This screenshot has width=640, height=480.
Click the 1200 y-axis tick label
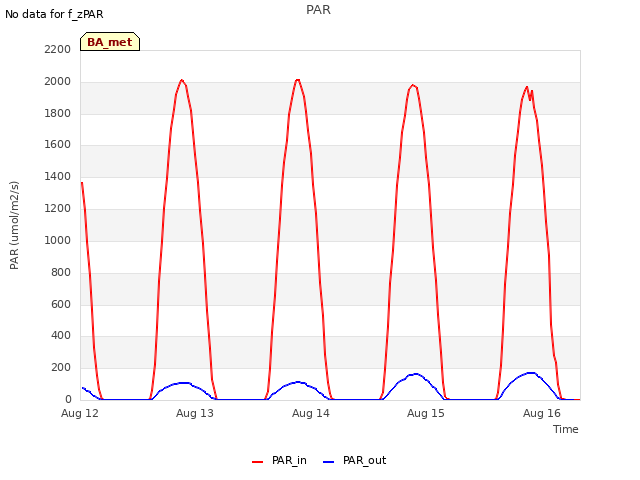pyautogui.click(x=58, y=208)
